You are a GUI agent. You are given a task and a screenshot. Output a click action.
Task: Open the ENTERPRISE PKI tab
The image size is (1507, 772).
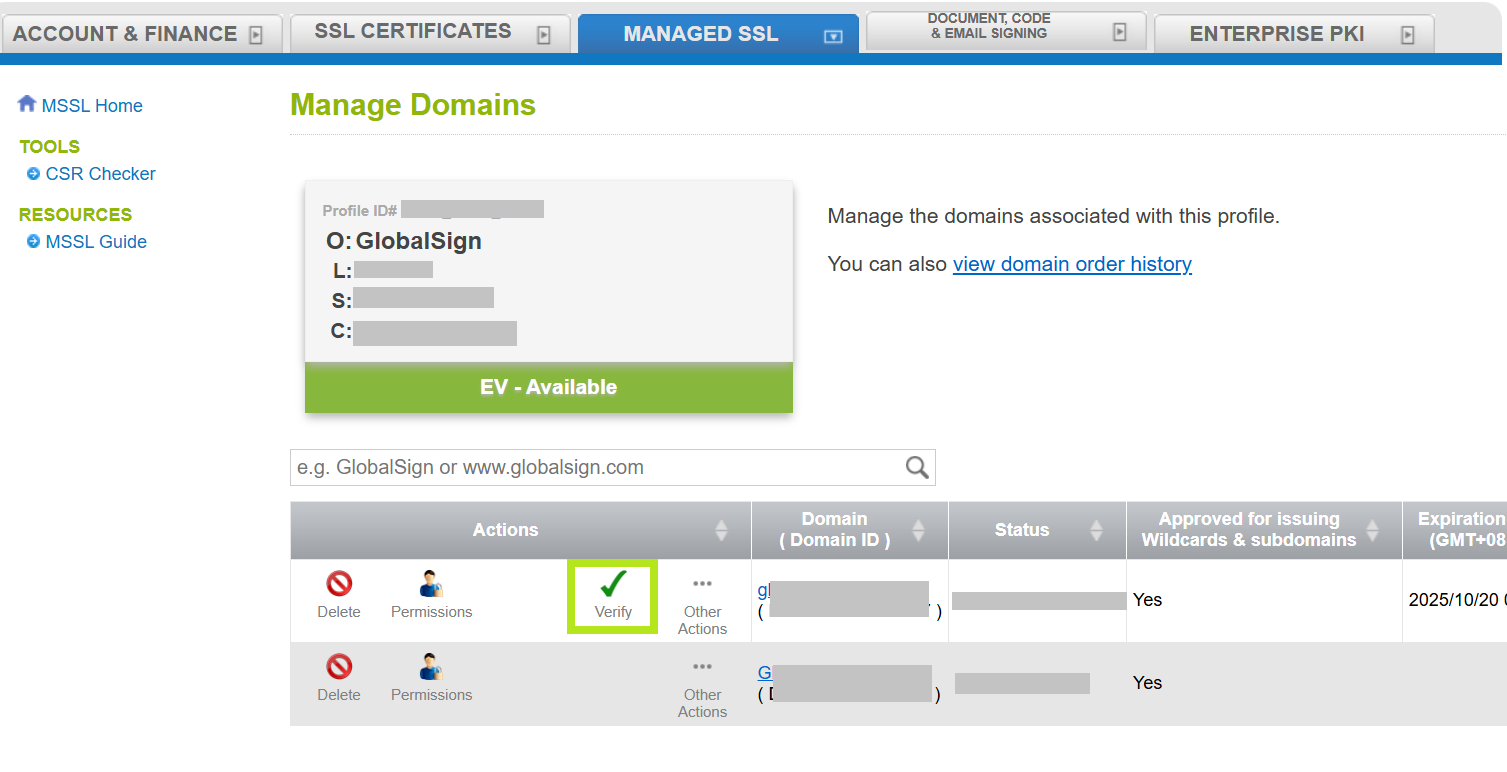click(x=1294, y=33)
